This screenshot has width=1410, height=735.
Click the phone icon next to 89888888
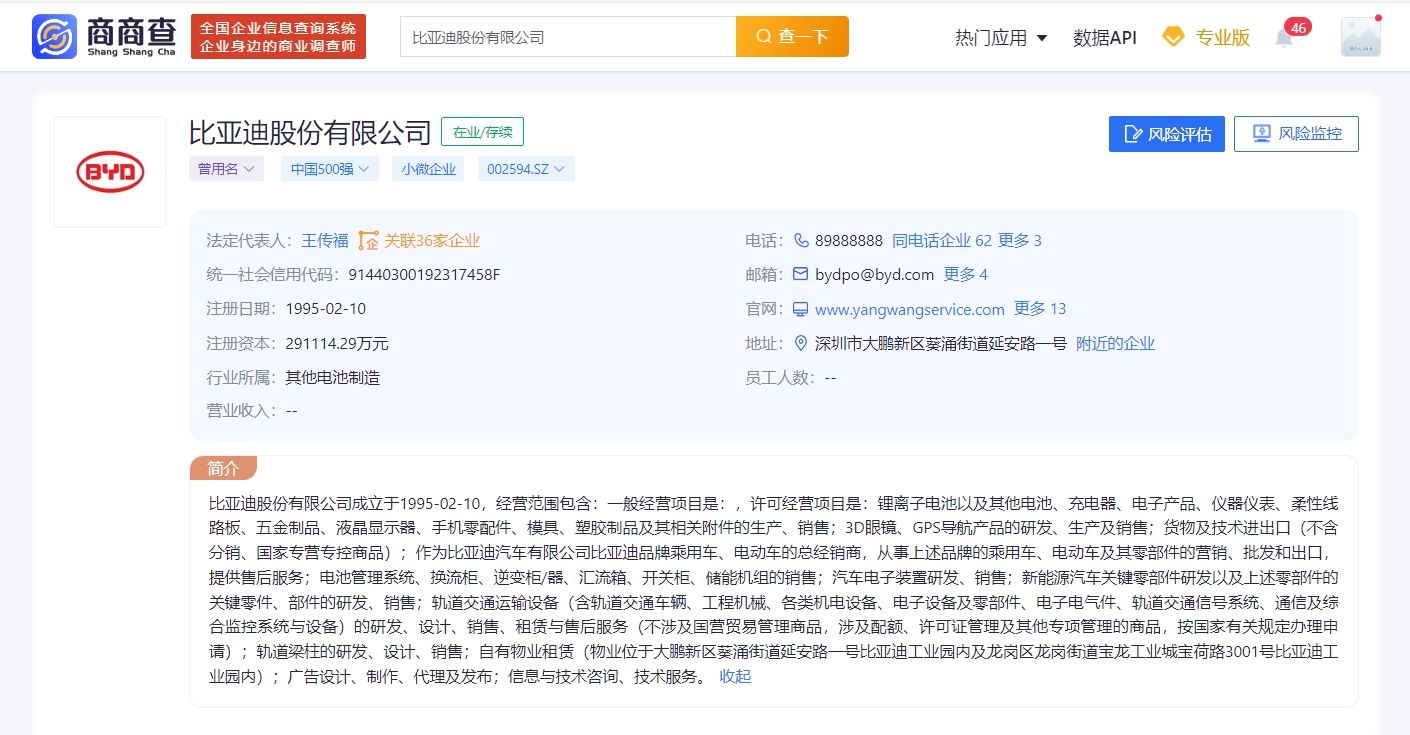point(801,240)
